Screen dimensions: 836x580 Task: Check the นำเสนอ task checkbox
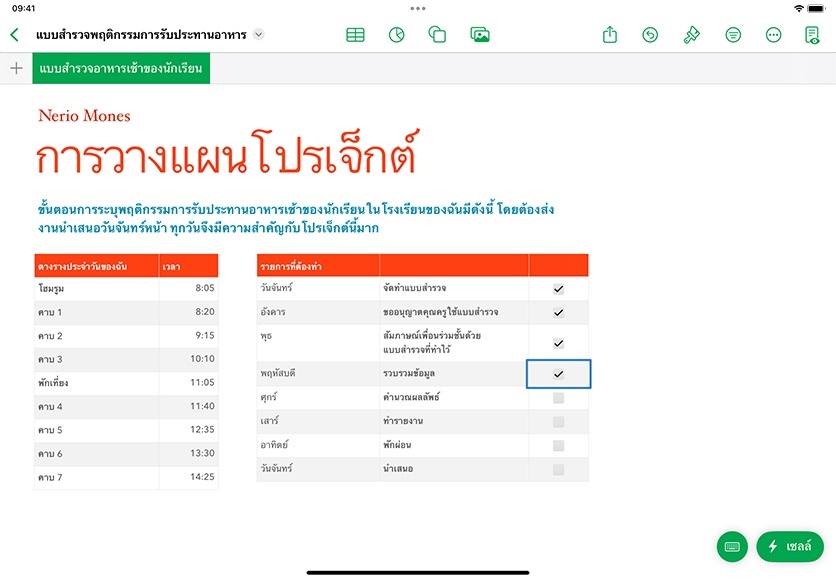(558, 469)
